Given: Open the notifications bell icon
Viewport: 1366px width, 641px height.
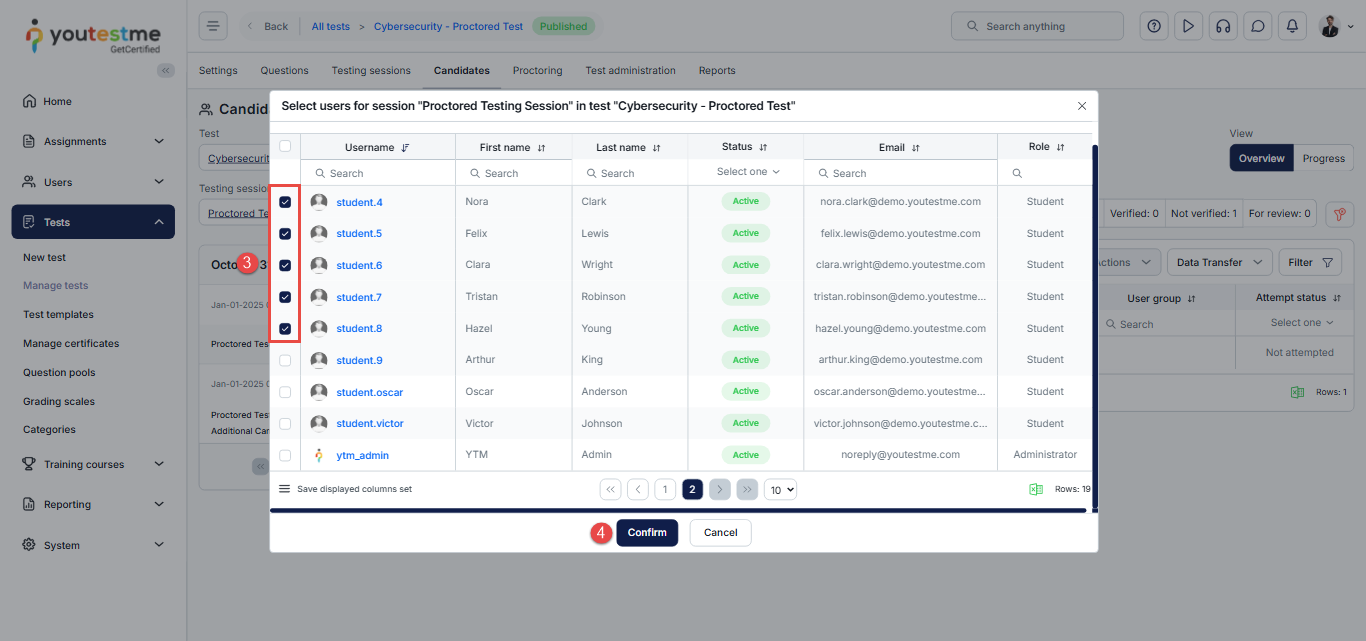Looking at the screenshot, I should (1292, 26).
